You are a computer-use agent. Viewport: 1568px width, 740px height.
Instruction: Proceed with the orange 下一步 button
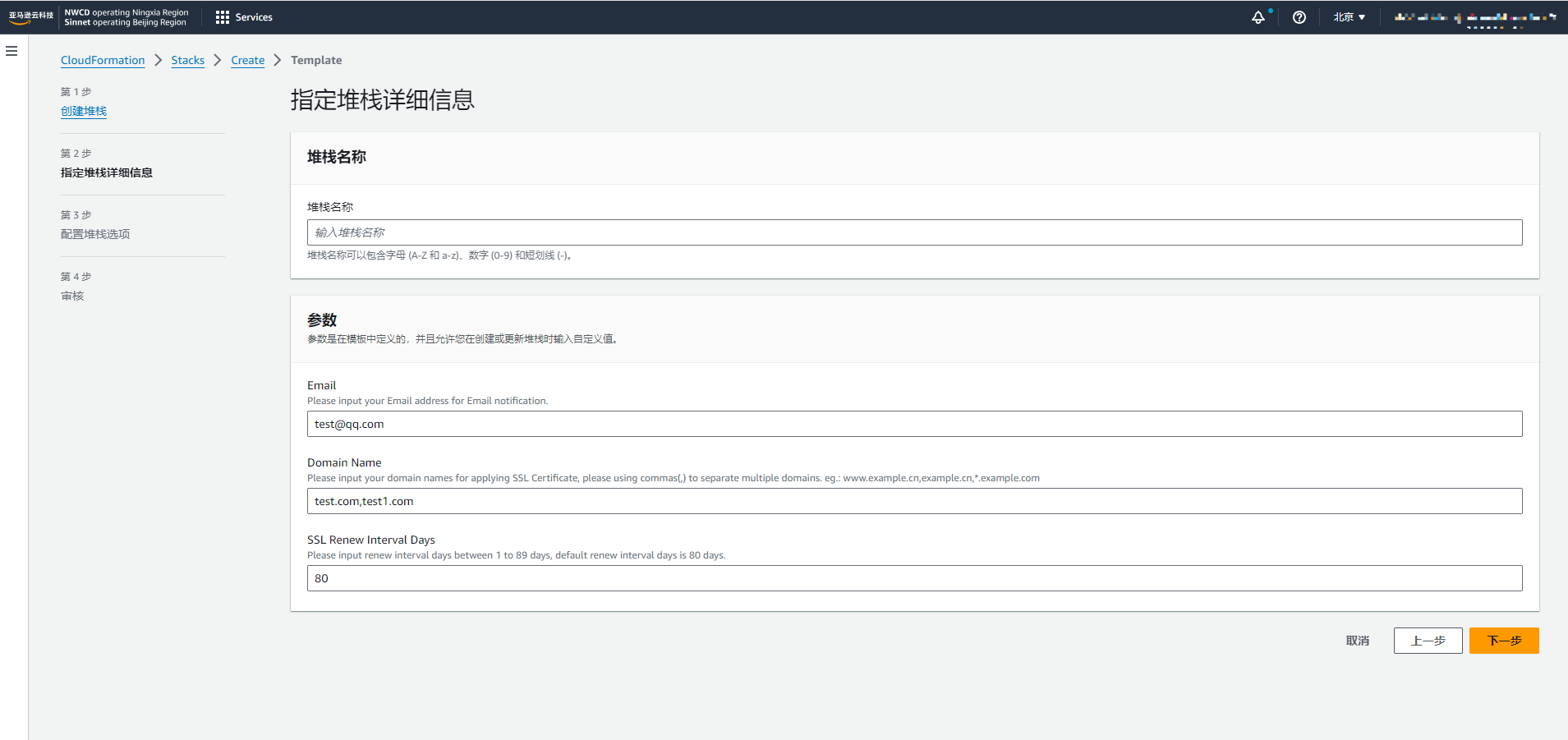pos(1503,641)
